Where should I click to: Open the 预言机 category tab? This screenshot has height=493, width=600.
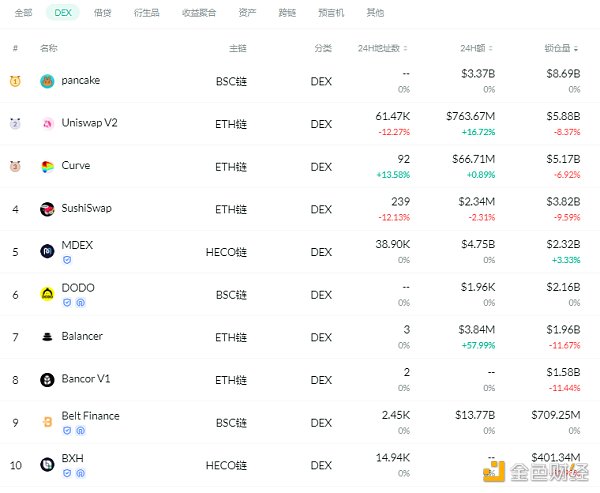coord(331,14)
